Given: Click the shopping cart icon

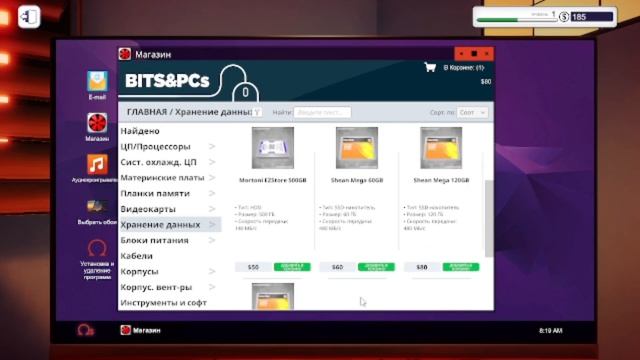Looking at the screenshot, I should click(430, 67).
